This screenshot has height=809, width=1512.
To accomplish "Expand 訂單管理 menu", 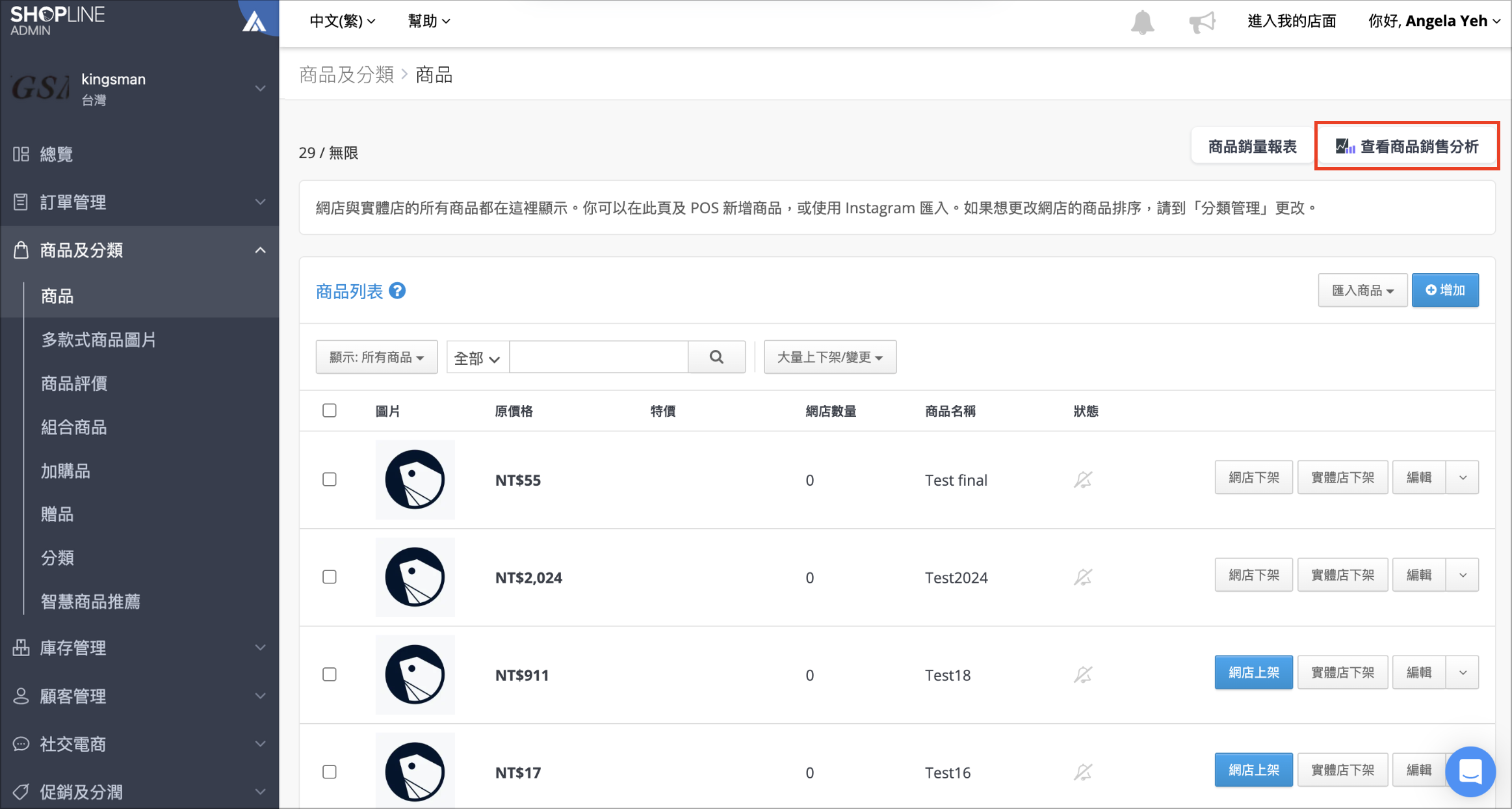I will pos(140,202).
